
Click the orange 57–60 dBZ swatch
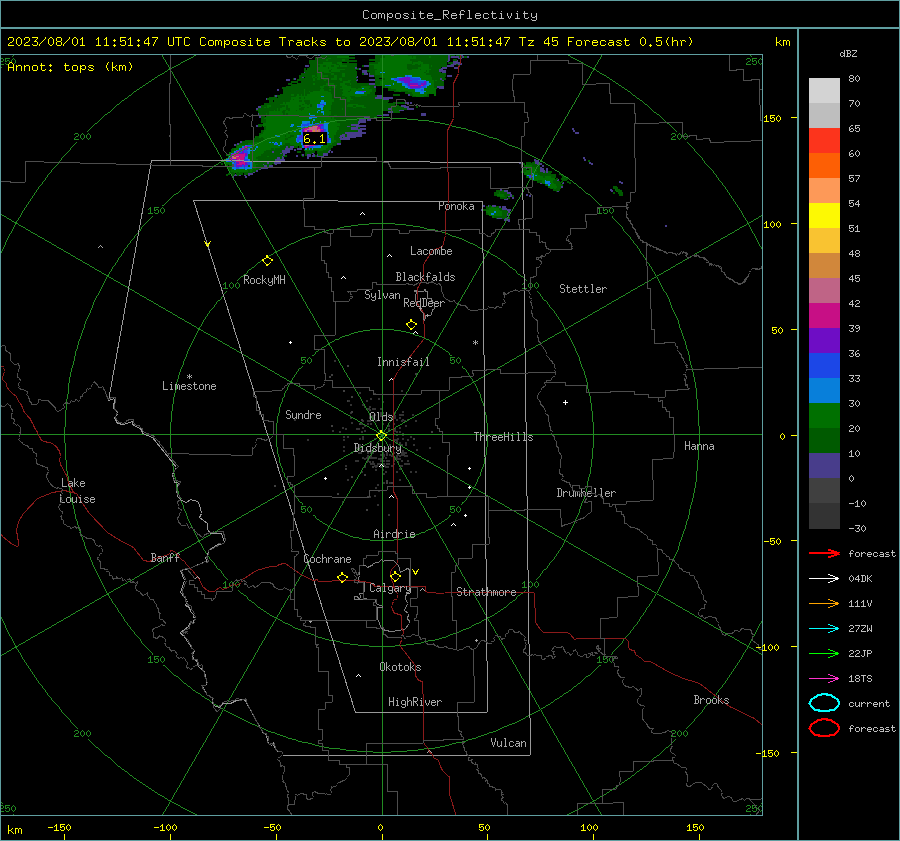coord(824,165)
